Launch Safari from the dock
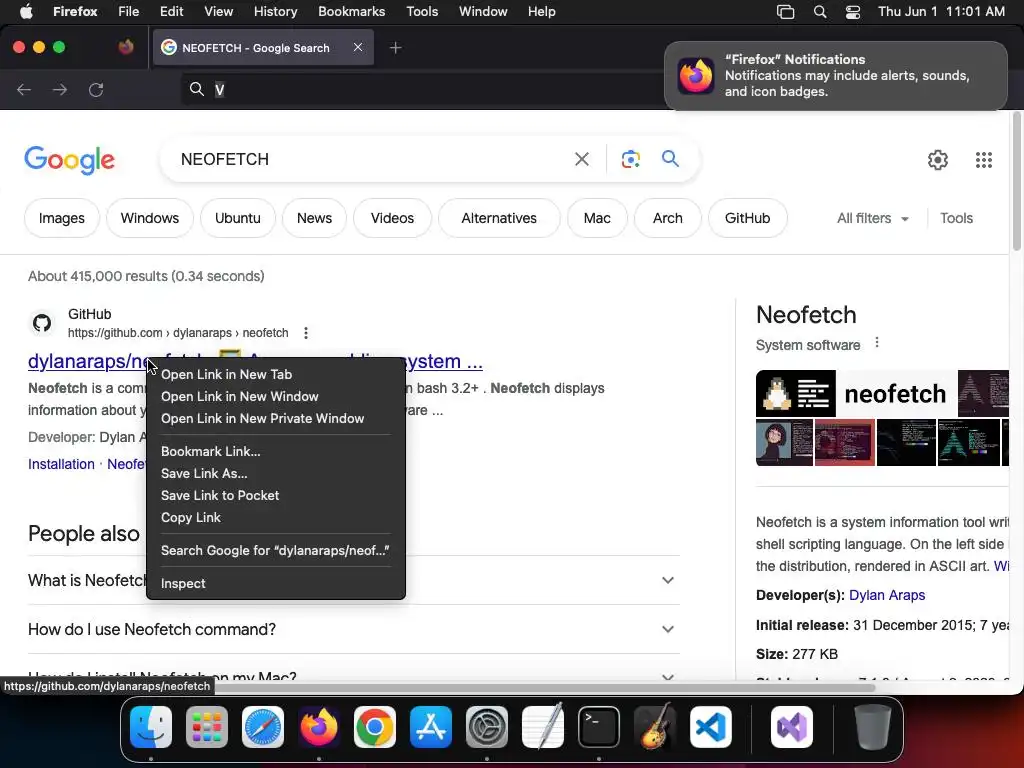The height and width of the screenshot is (768, 1024). click(x=263, y=727)
